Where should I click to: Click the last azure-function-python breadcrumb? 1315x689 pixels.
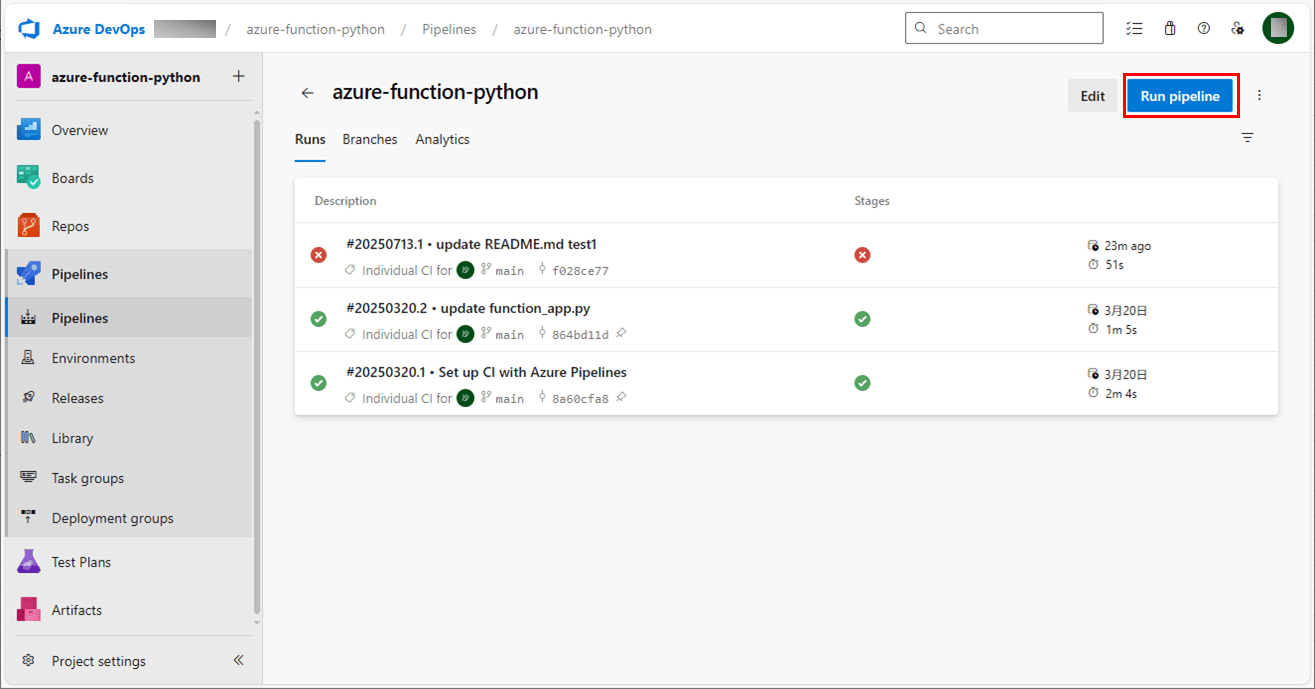(583, 29)
